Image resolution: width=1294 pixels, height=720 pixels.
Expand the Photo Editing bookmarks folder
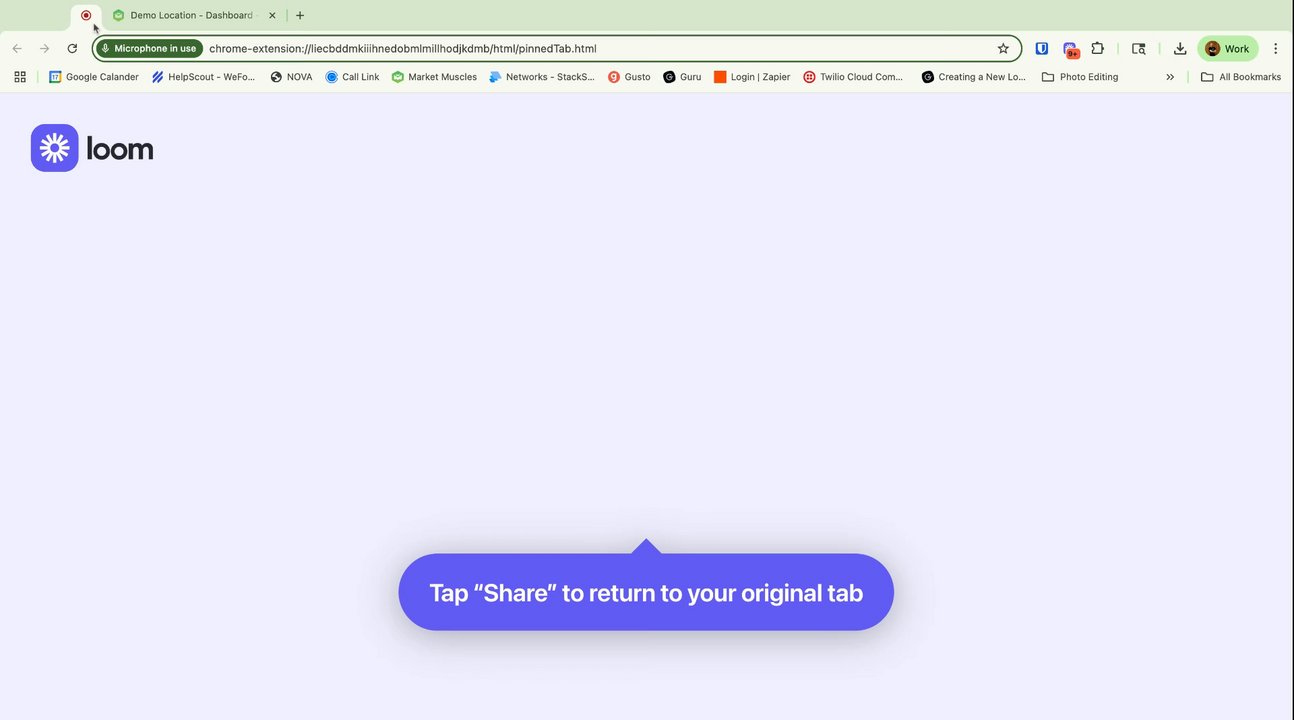pyautogui.click(x=1080, y=77)
